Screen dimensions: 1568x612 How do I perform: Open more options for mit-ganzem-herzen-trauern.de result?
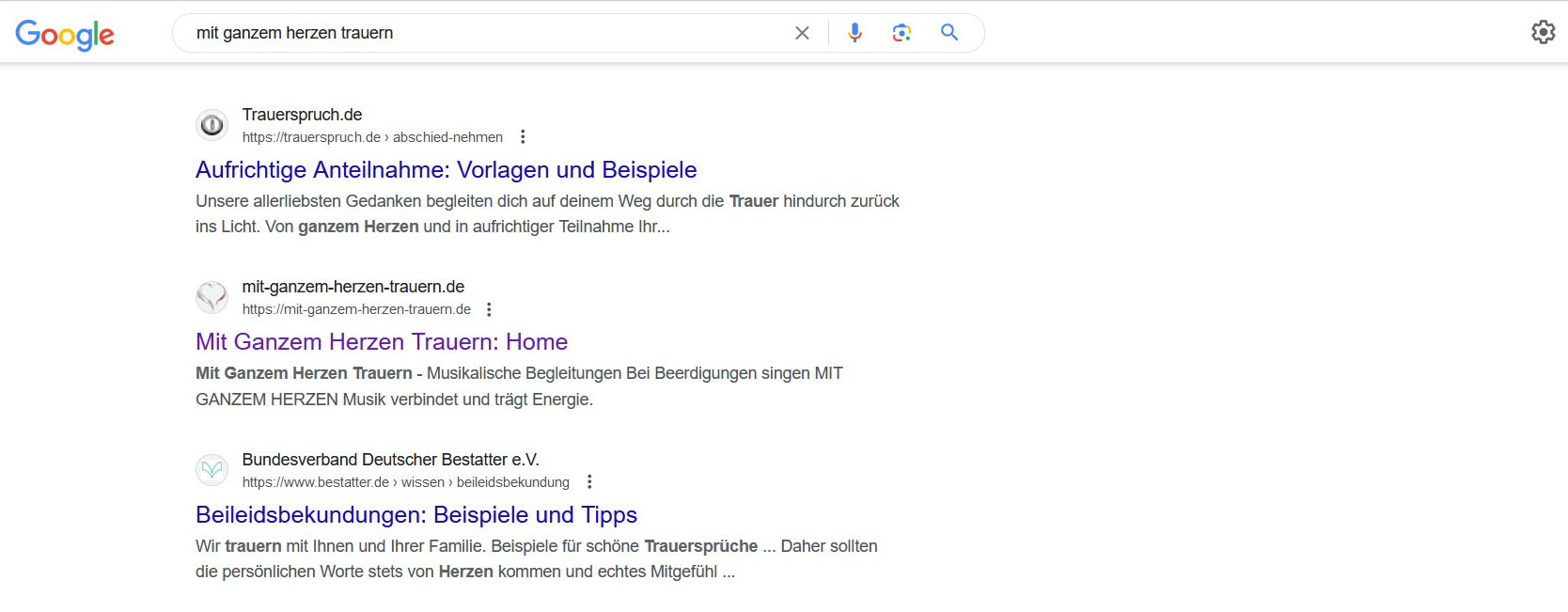tap(489, 309)
